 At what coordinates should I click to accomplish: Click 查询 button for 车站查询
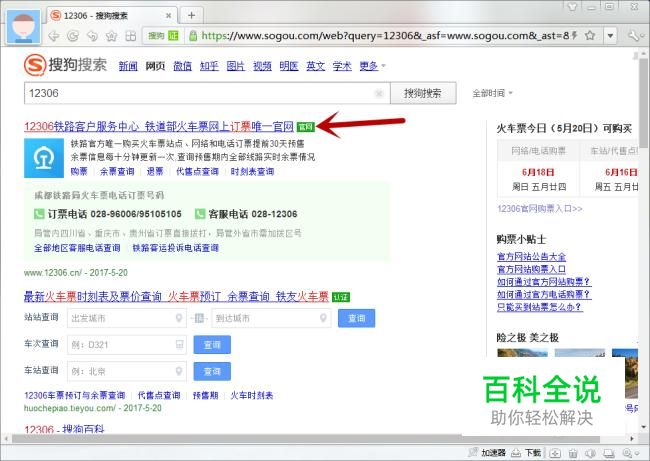click(x=212, y=371)
